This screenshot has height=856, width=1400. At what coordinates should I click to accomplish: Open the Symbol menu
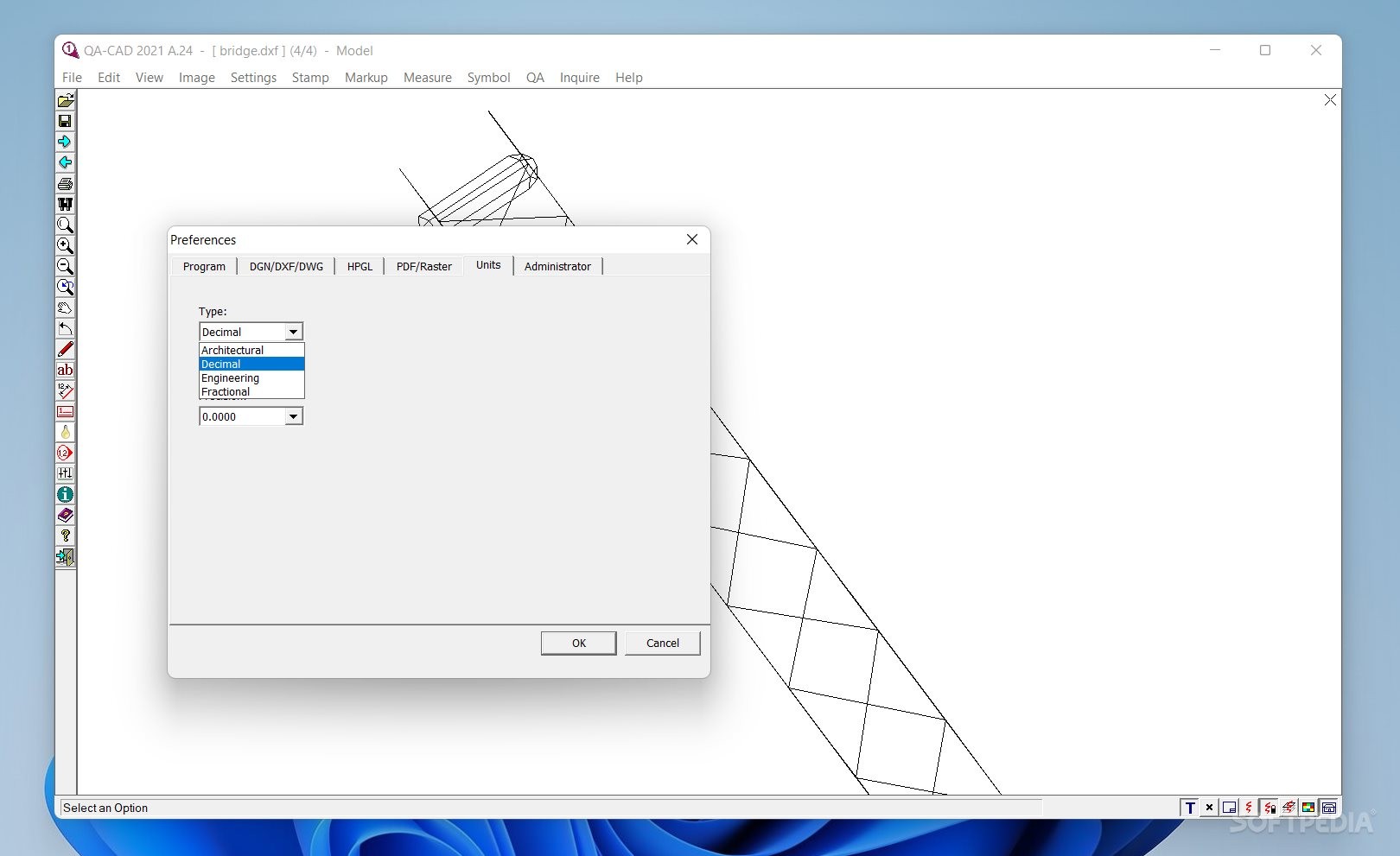pyautogui.click(x=489, y=77)
